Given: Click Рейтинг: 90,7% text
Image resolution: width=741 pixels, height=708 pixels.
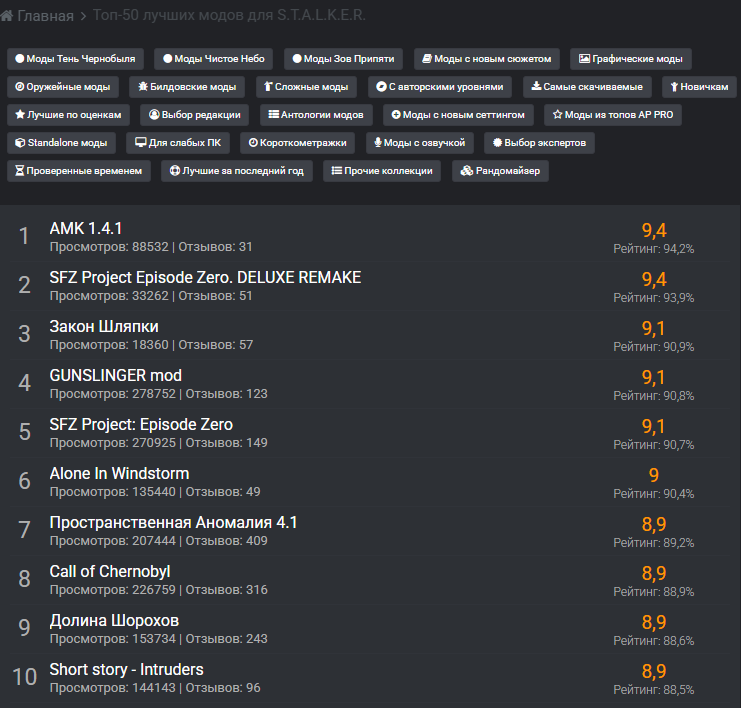Looking at the screenshot, I should 654,445.
